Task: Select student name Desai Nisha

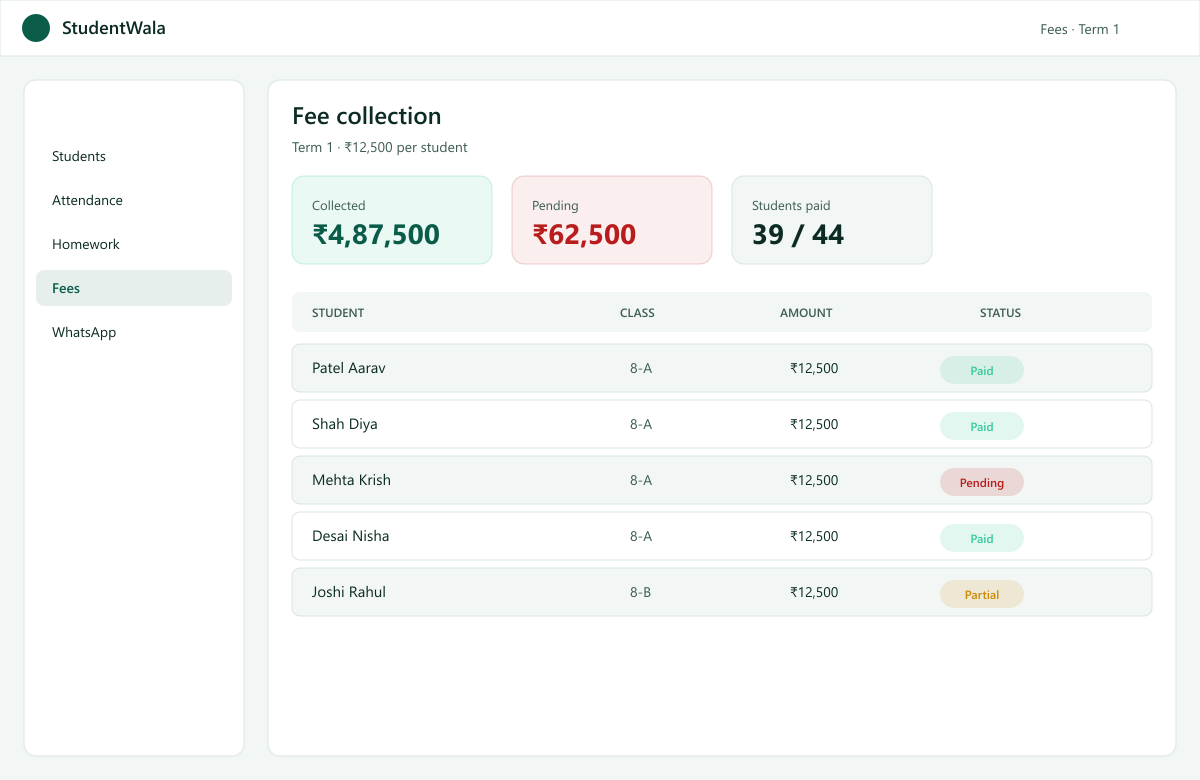Action: point(350,536)
